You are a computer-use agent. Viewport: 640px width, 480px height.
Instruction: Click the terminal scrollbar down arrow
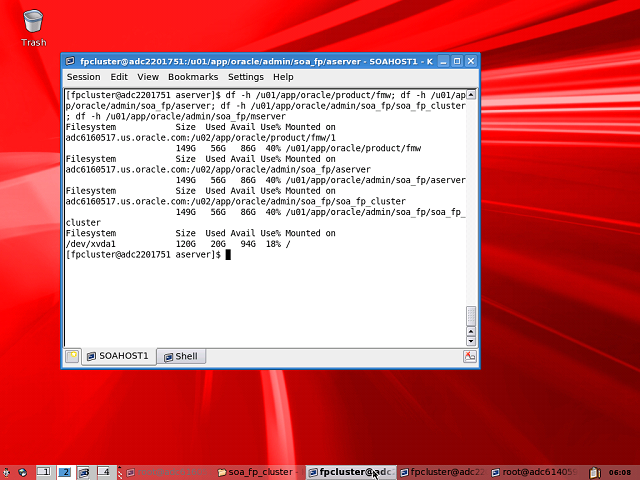(471, 340)
